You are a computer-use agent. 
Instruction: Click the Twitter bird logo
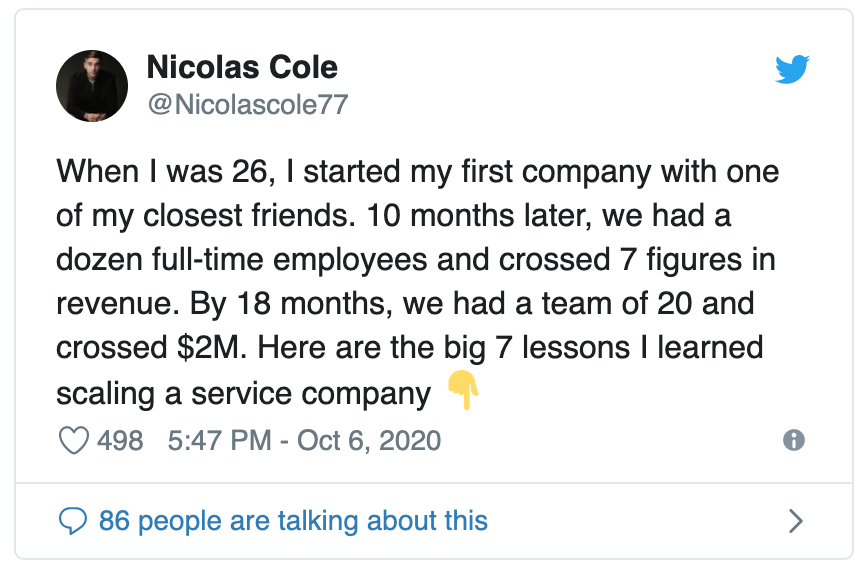point(792,70)
